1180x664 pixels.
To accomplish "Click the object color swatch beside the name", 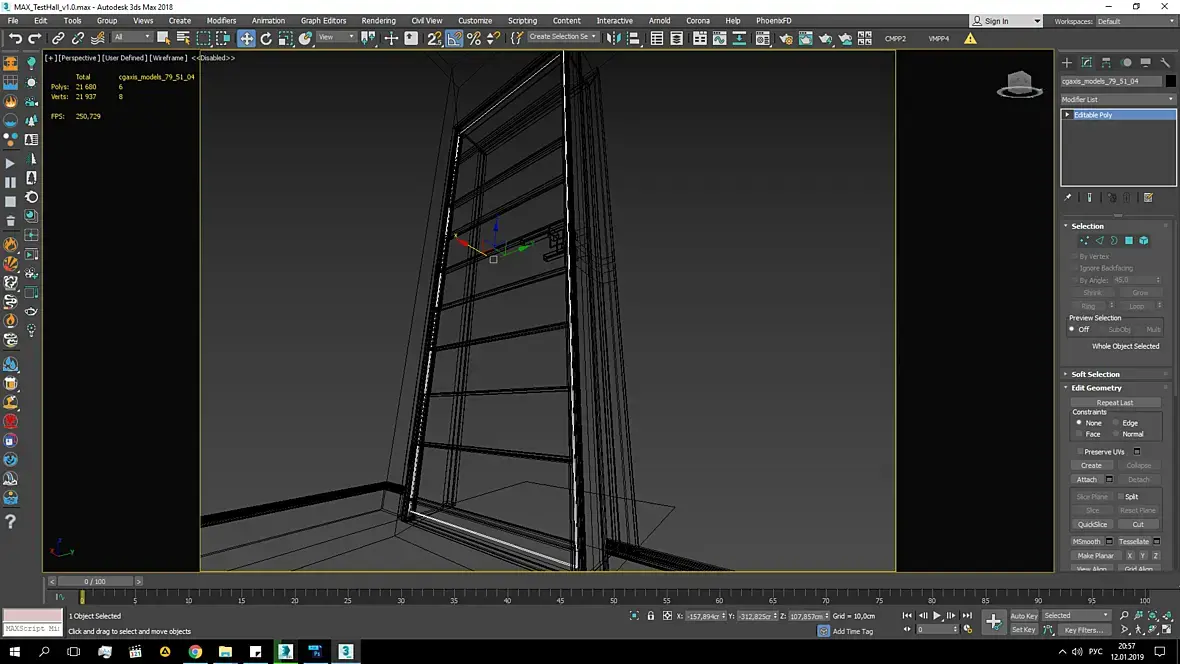I will [x=1170, y=81].
